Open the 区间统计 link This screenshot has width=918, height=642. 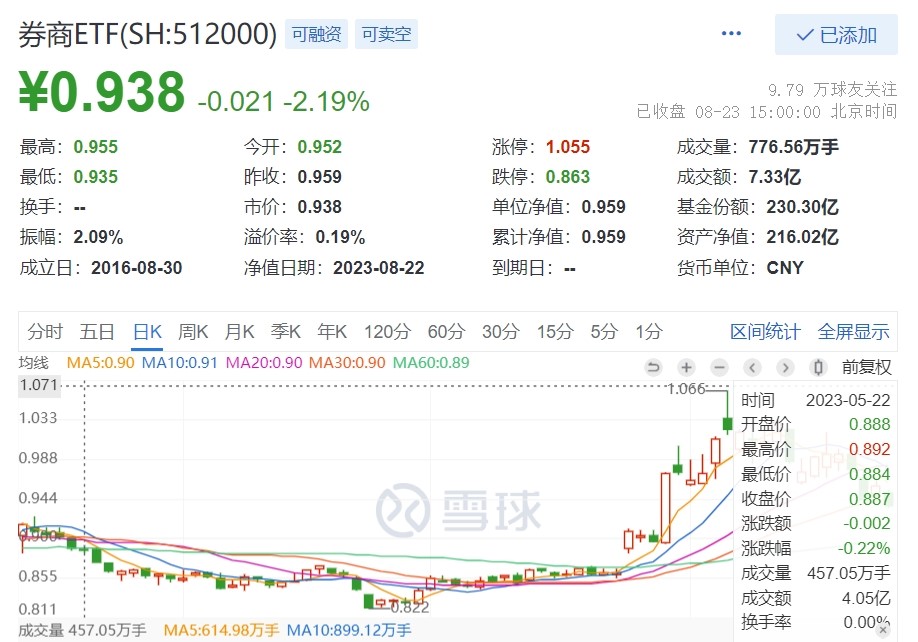pyautogui.click(x=765, y=332)
